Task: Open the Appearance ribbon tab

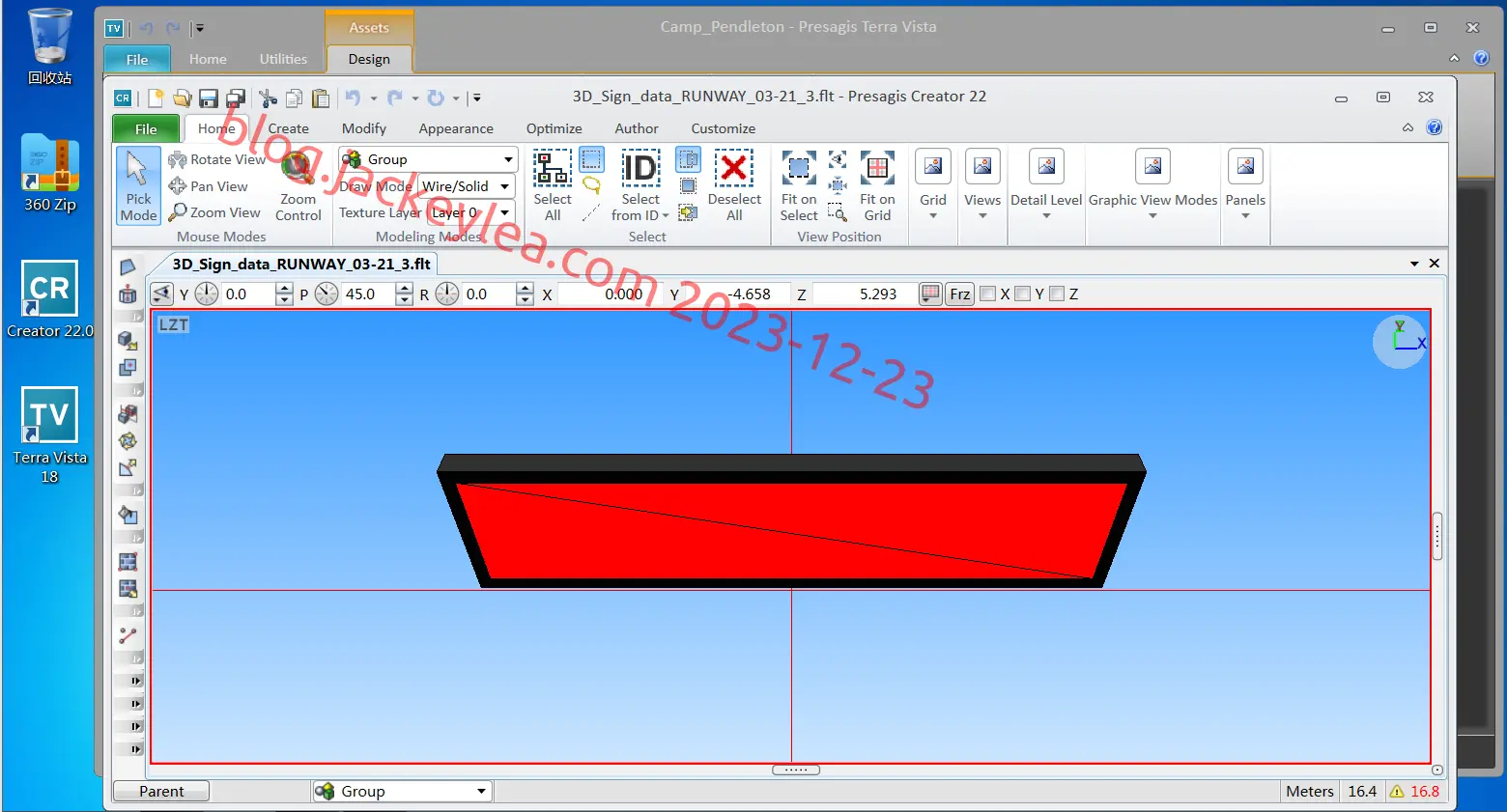Action: click(456, 128)
